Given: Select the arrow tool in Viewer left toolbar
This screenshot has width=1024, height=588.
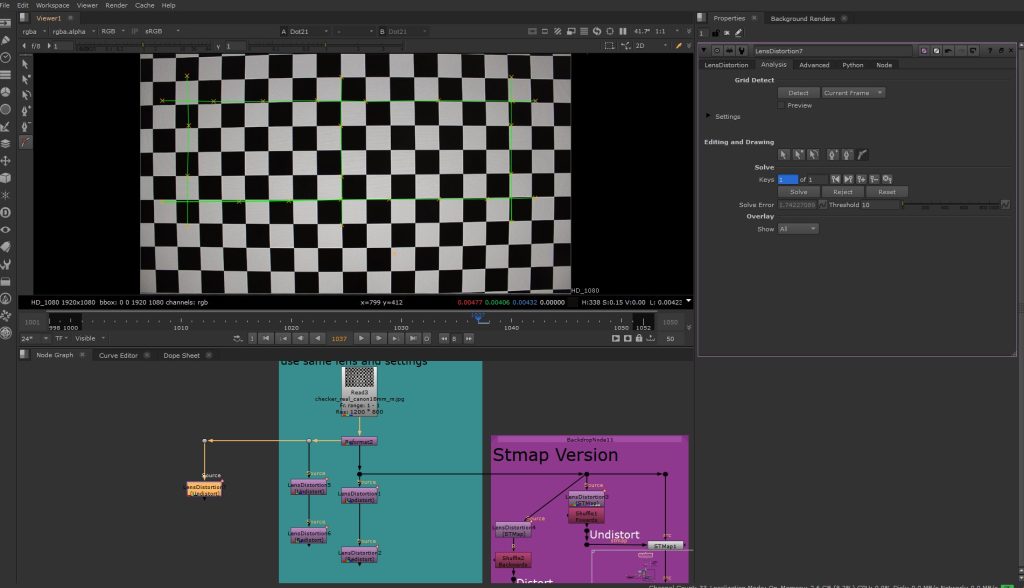Looking at the screenshot, I should tap(25, 64).
